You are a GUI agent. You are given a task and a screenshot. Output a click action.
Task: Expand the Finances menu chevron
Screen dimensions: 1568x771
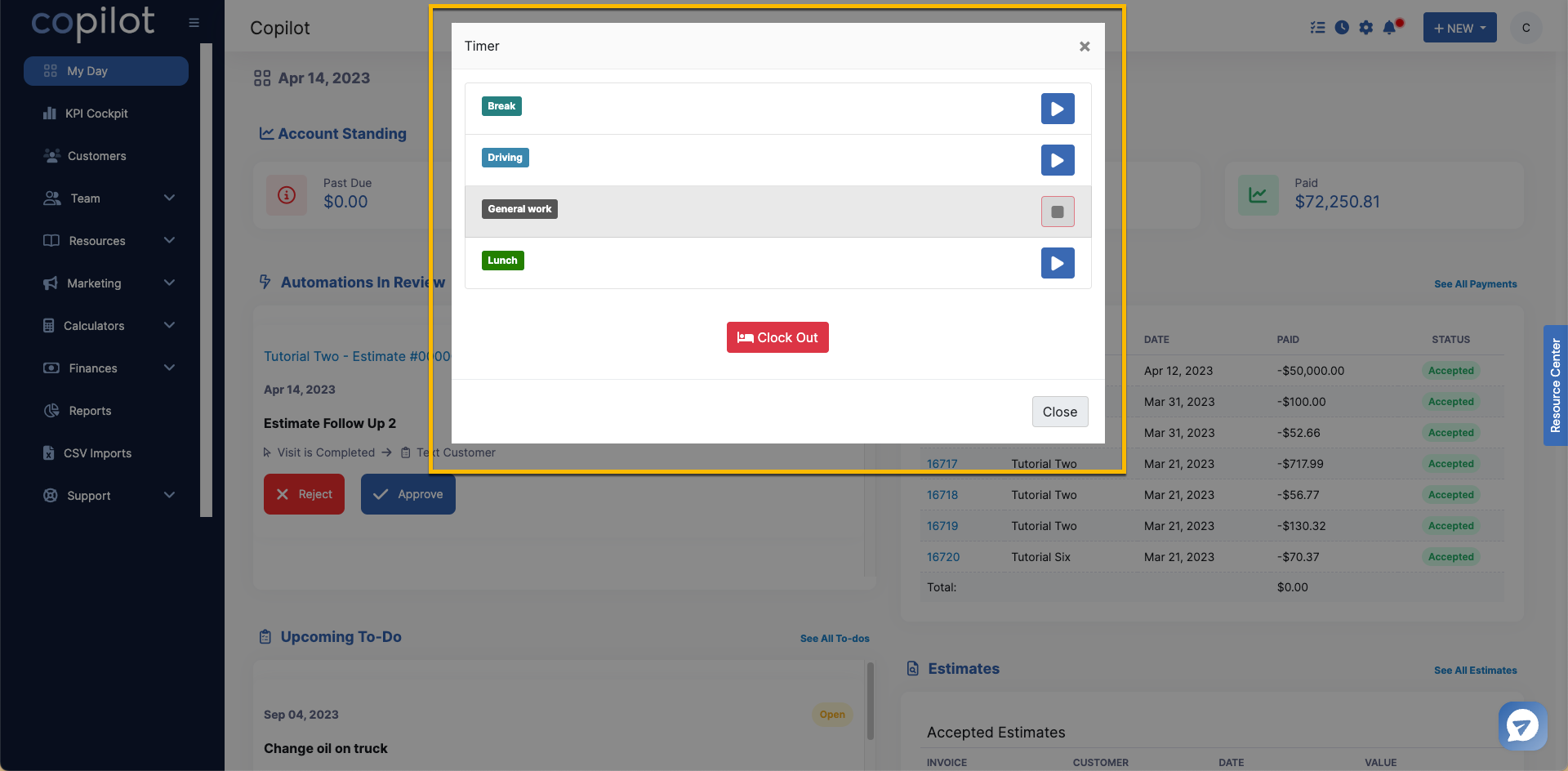pos(169,368)
